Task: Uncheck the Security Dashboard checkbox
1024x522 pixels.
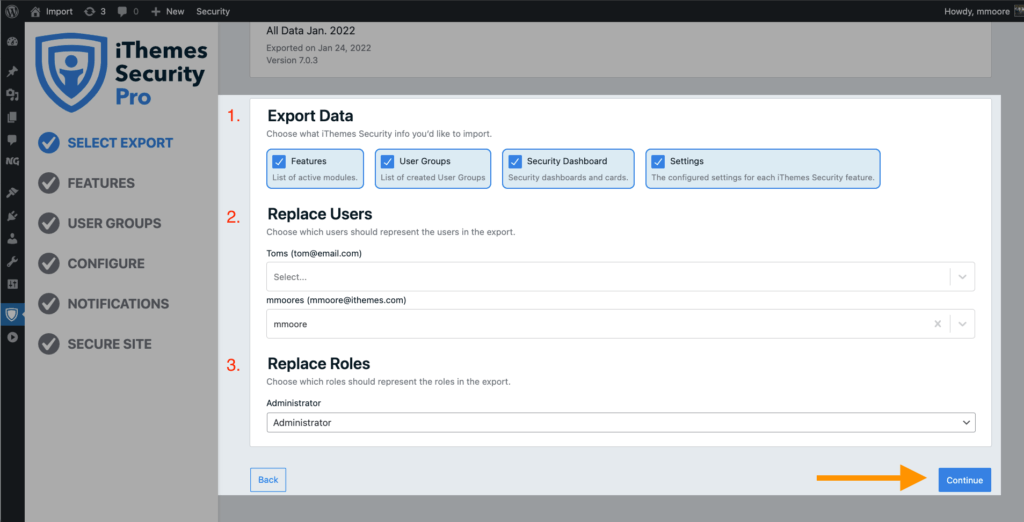Action: point(515,161)
